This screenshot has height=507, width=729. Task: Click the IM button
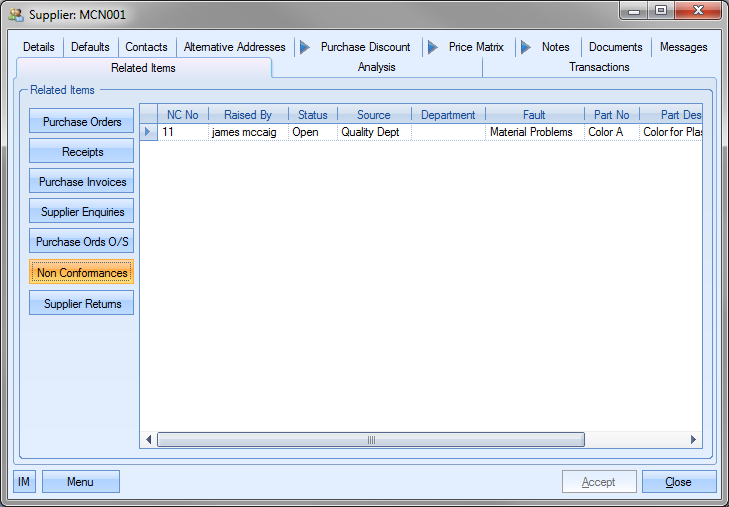(24, 482)
